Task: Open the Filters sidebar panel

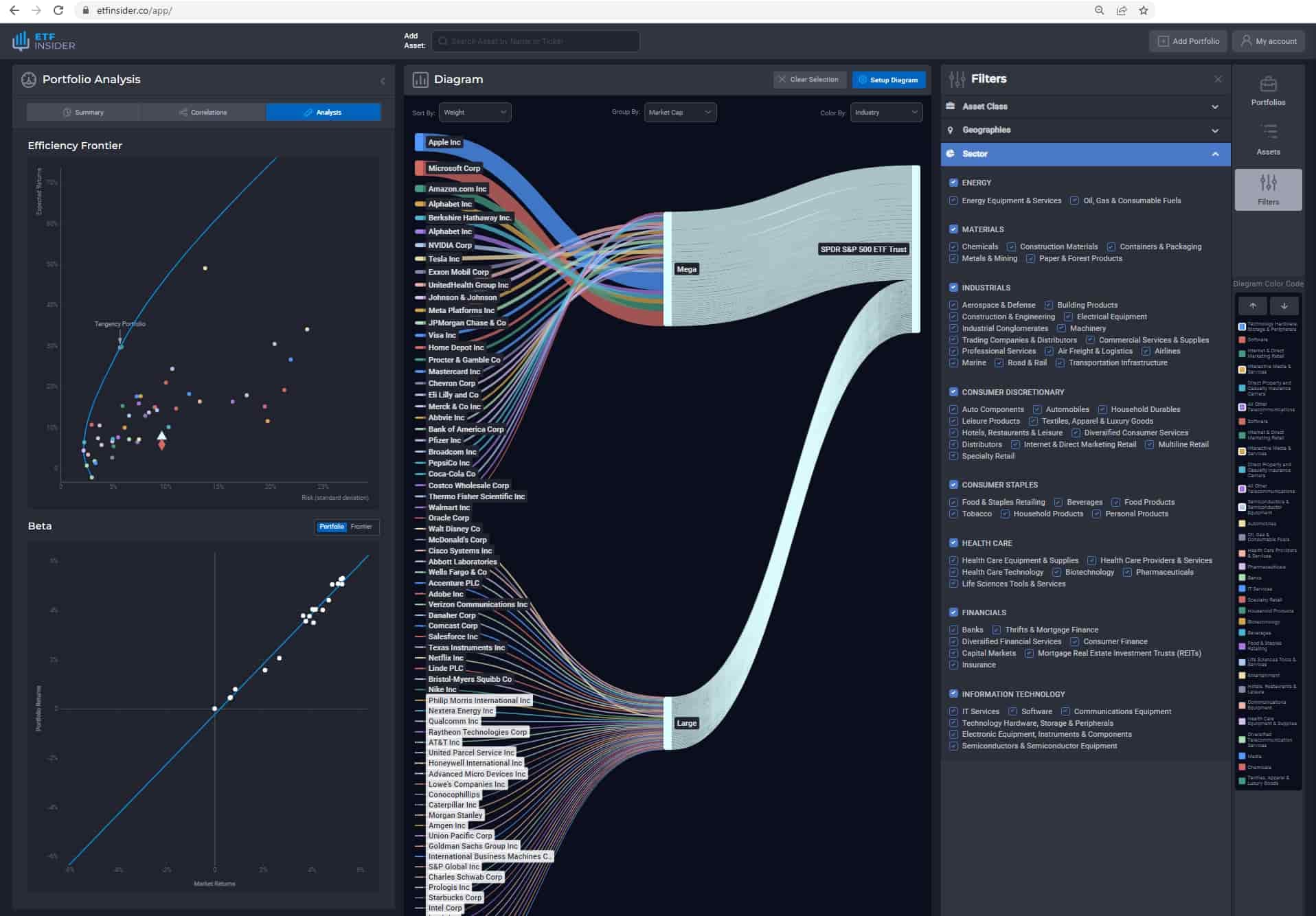Action: pos(1268,190)
